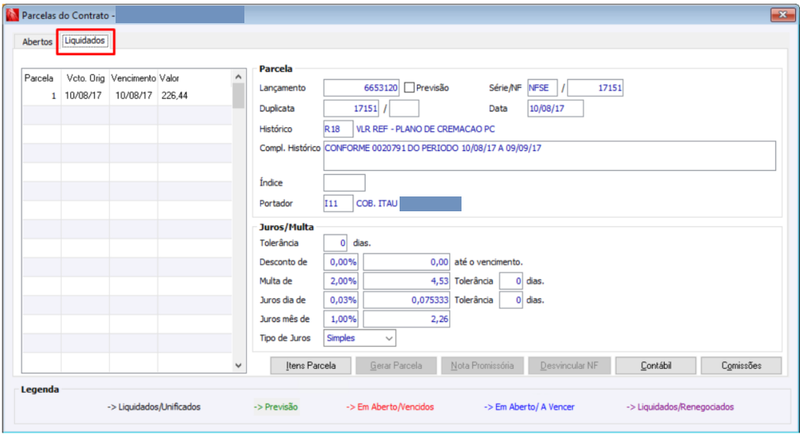Click the Juros mês value field 2,26
800x435 pixels.
(407, 319)
